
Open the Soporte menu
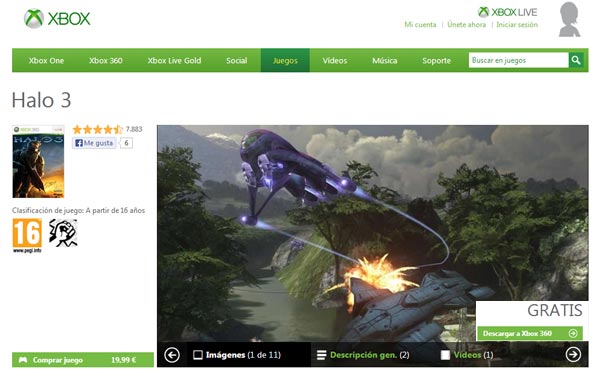pyautogui.click(x=436, y=60)
